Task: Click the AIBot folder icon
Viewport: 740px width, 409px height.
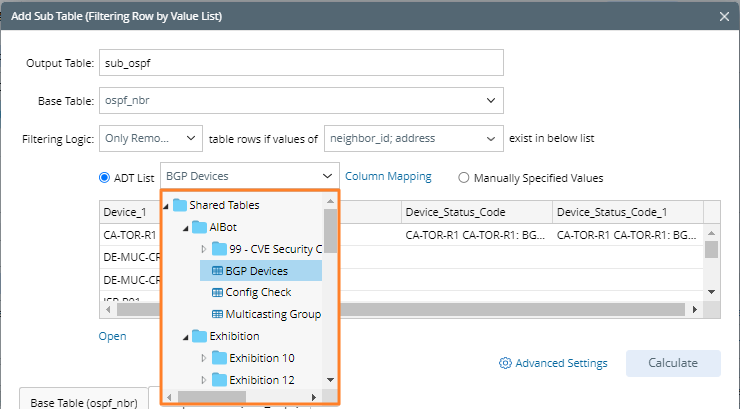Action: pyautogui.click(x=199, y=227)
